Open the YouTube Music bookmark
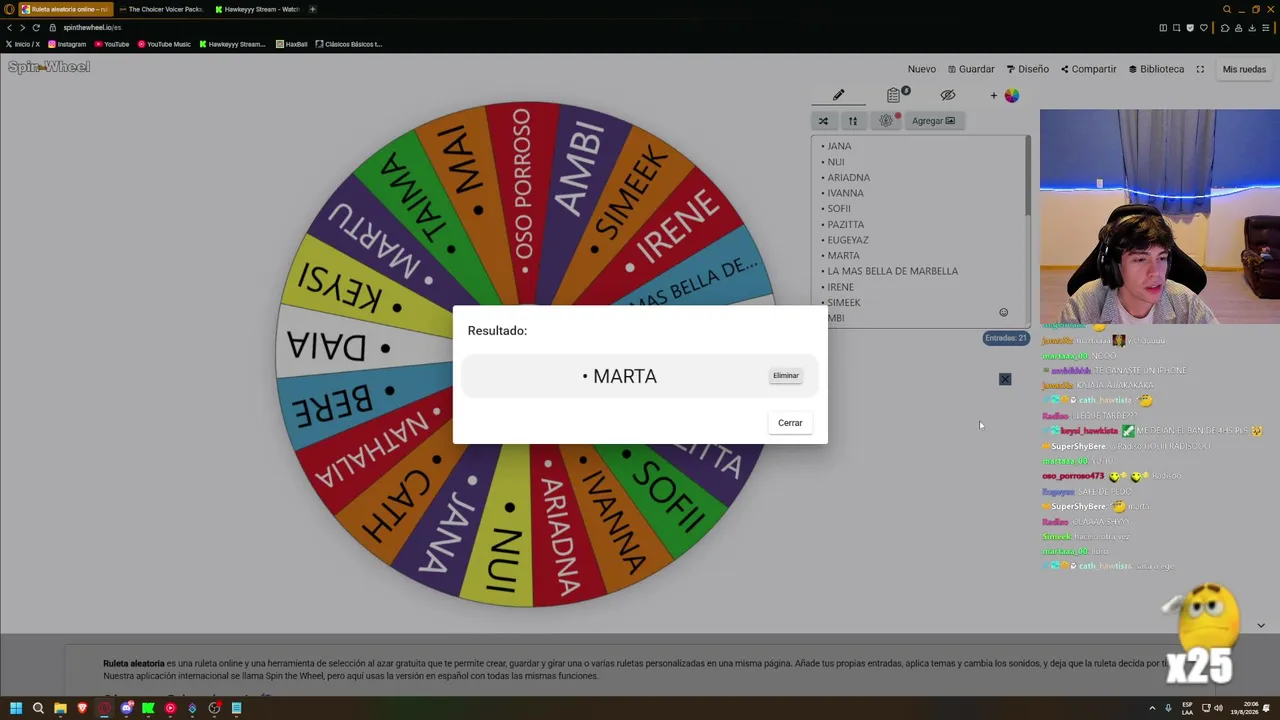This screenshot has width=1280, height=720. coord(164,44)
